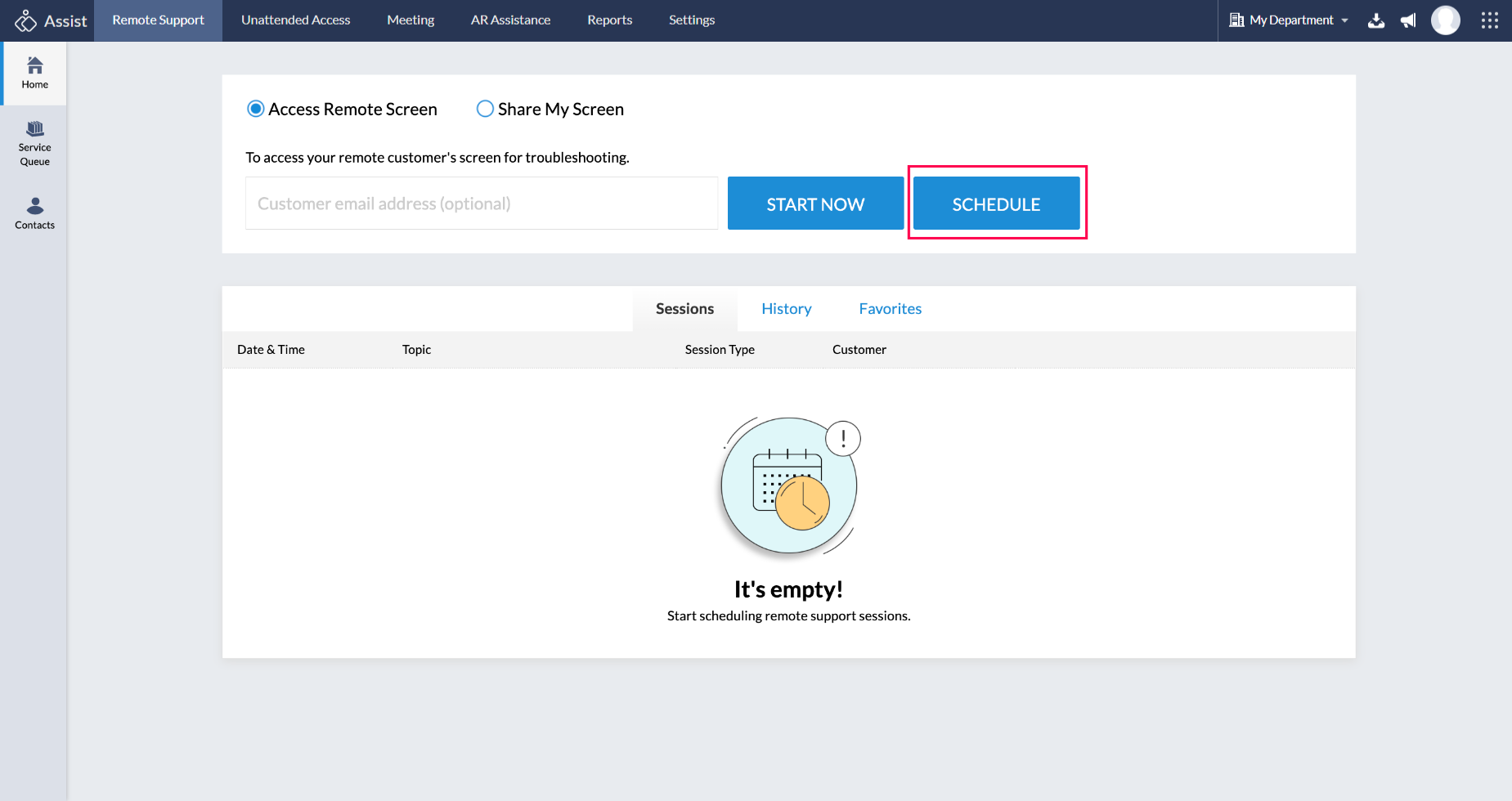Click the START NOW button
Image resolution: width=1512 pixels, height=801 pixels.
pos(814,203)
